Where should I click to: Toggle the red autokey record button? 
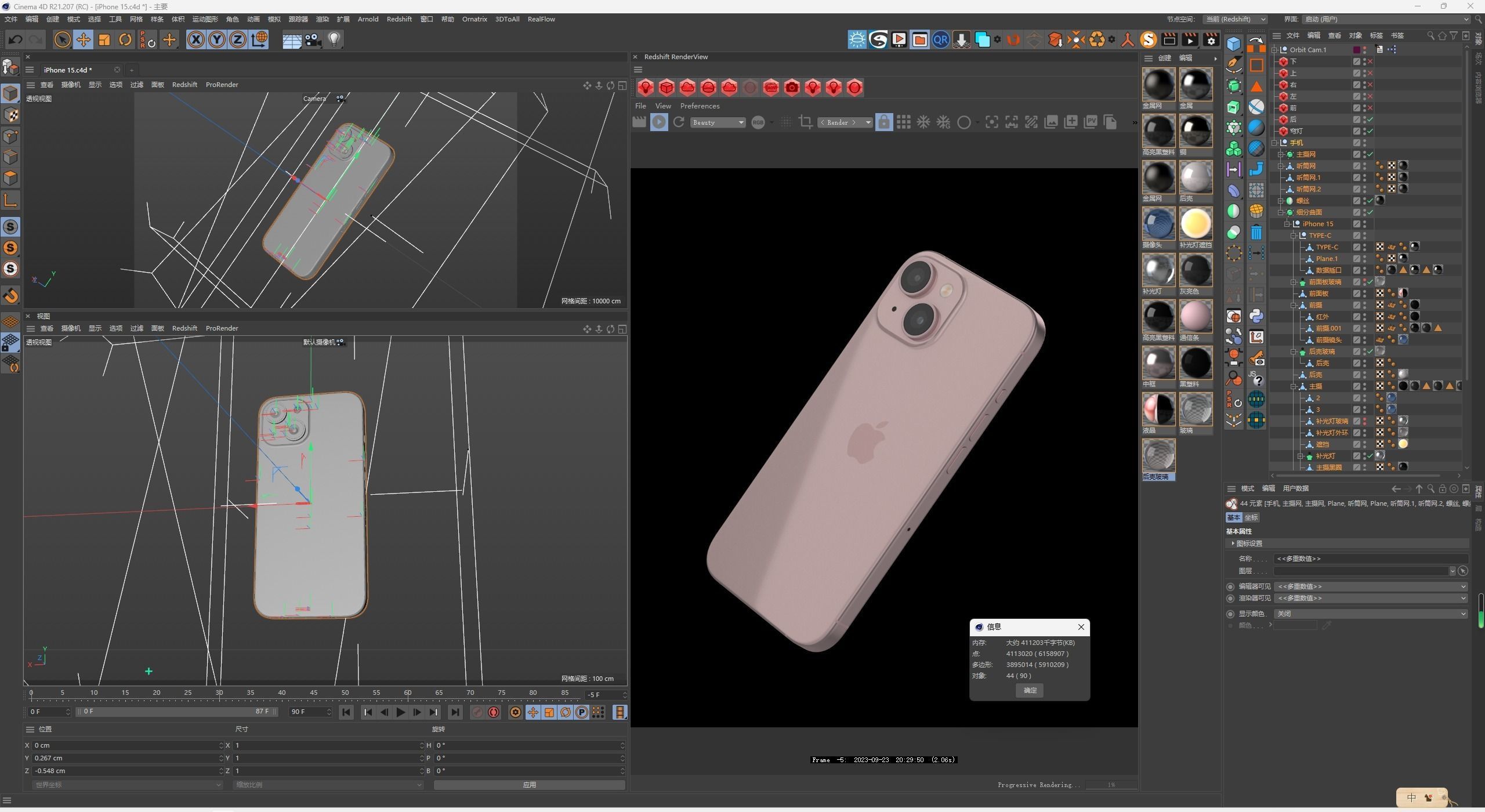(x=494, y=712)
